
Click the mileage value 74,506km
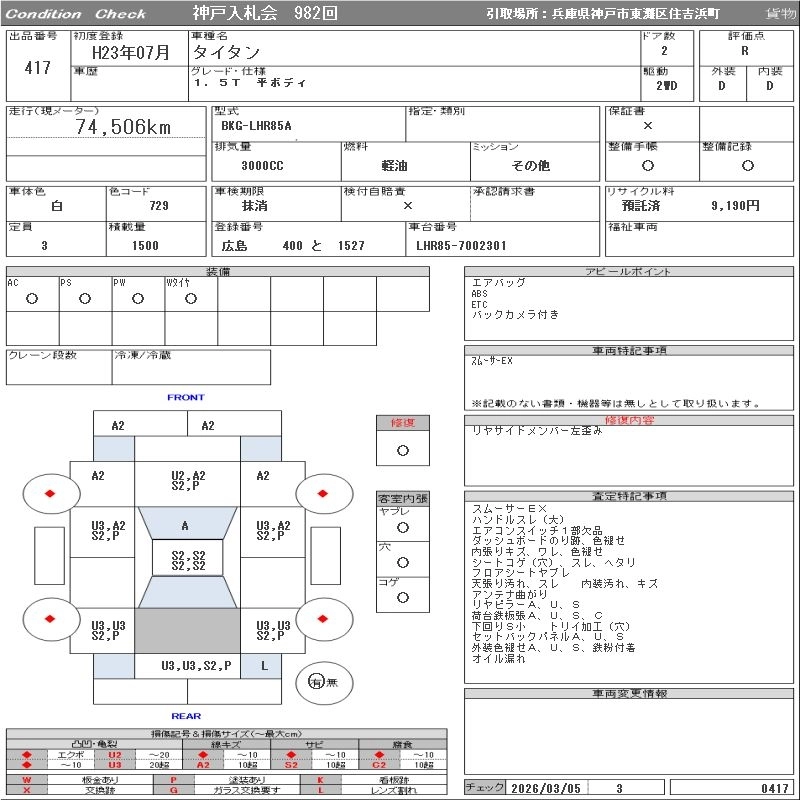coord(124,127)
